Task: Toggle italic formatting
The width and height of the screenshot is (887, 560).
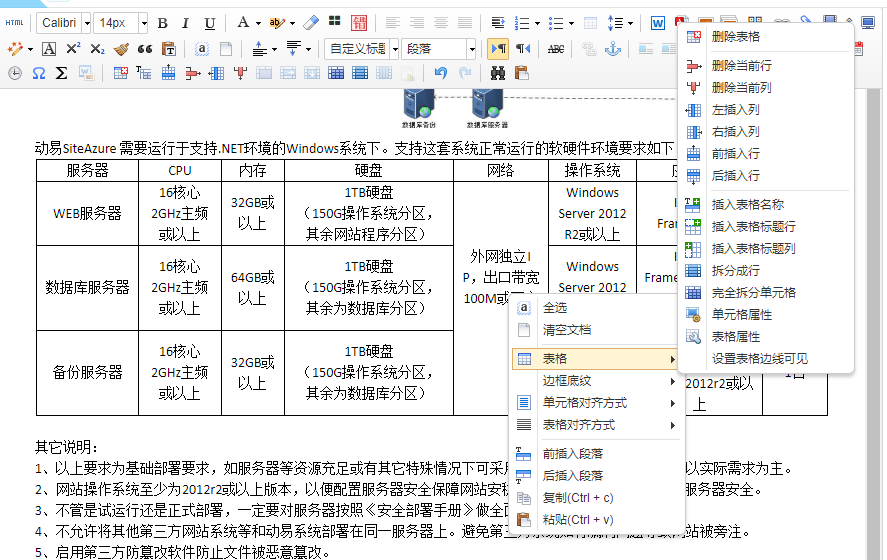Action: (186, 23)
